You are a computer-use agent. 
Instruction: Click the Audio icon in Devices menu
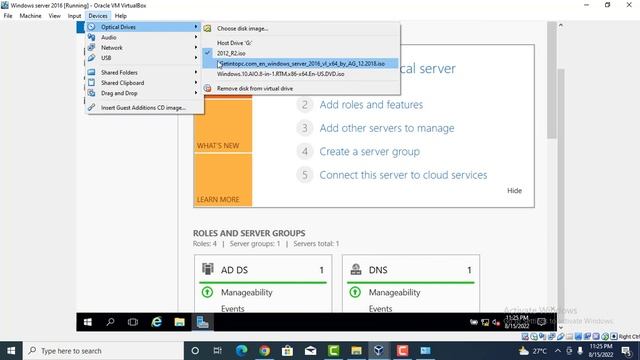click(x=91, y=37)
